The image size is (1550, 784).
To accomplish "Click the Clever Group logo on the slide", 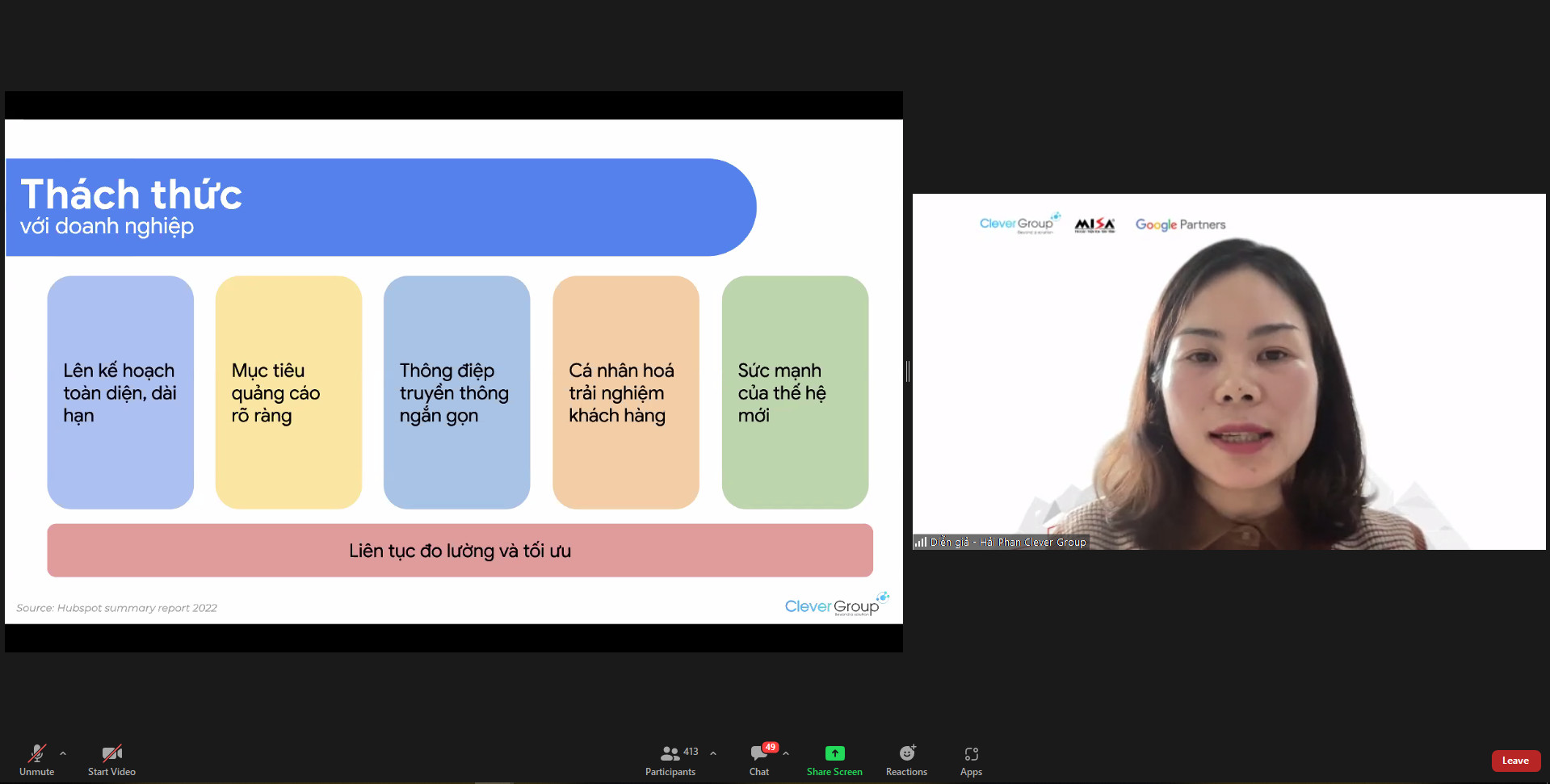I will click(x=835, y=606).
